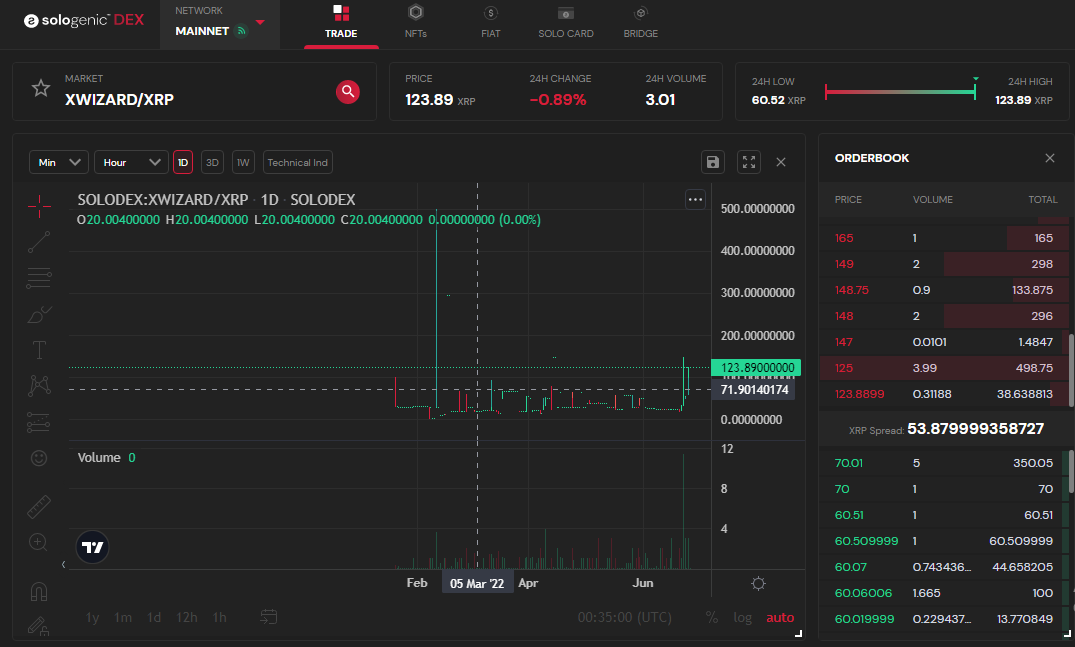Click the asks list scrollbar in orderbook
This screenshot has width=1075, height=647.
click(1072, 369)
